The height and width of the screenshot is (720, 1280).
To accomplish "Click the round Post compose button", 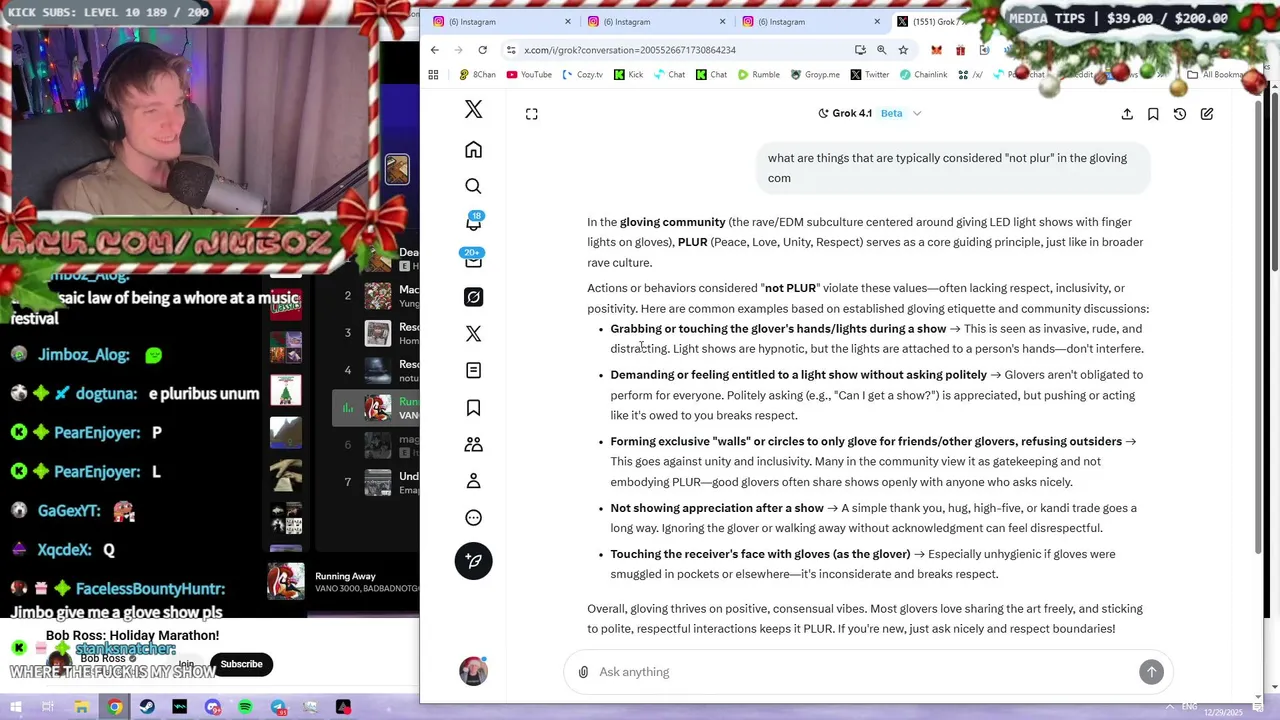I will coord(473,561).
